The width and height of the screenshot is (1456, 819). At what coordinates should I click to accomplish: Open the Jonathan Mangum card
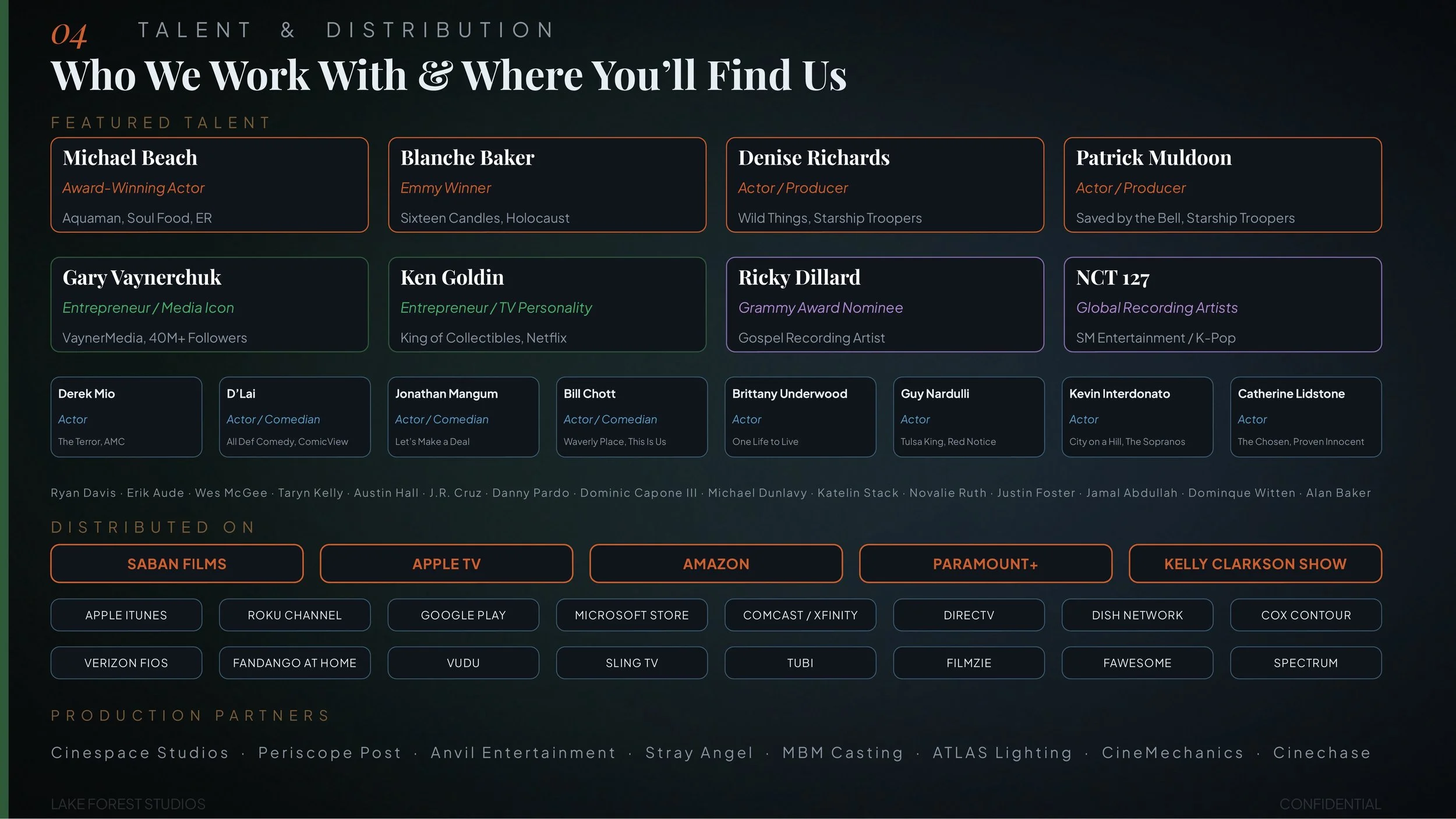click(x=464, y=417)
